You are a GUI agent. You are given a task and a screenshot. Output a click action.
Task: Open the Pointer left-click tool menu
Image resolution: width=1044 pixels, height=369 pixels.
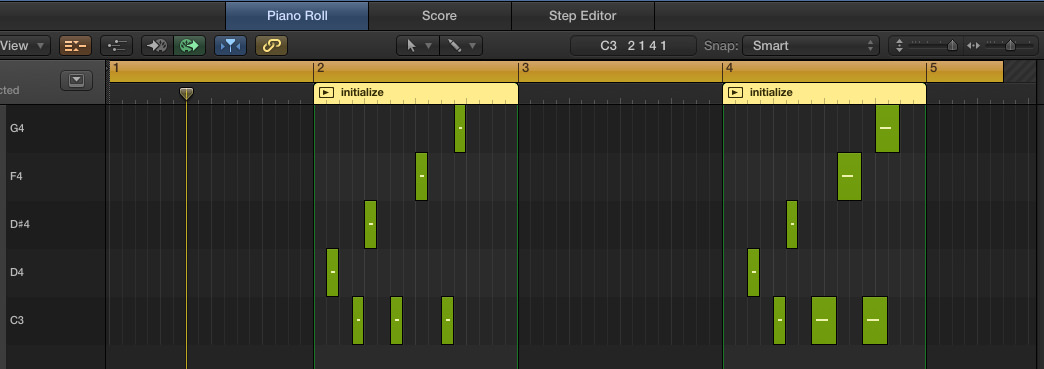click(417, 45)
